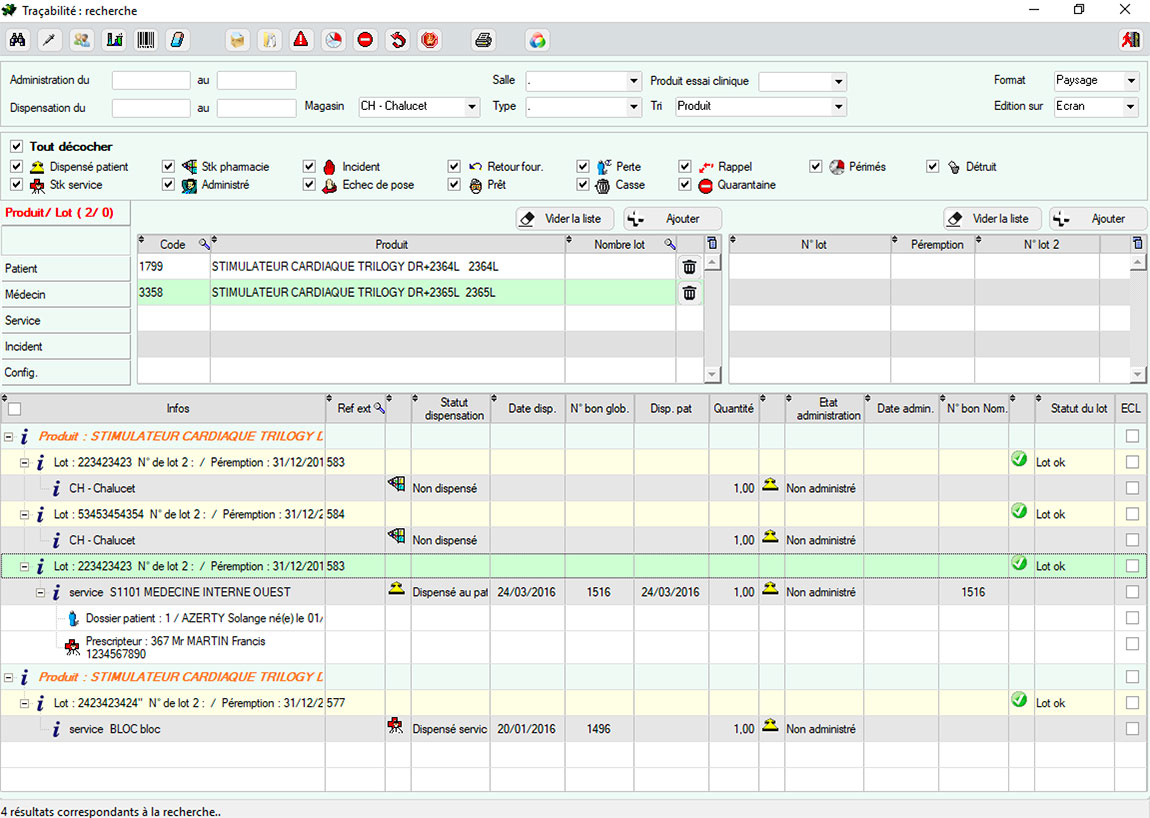Collapse the service S1101 MEDECINE INTERNE row
The width and height of the screenshot is (1150, 818).
pos(41,592)
